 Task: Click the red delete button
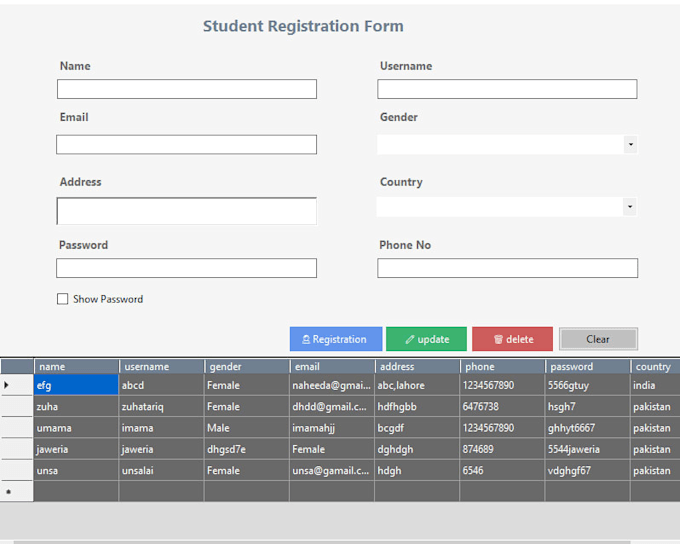(x=512, y=339)
